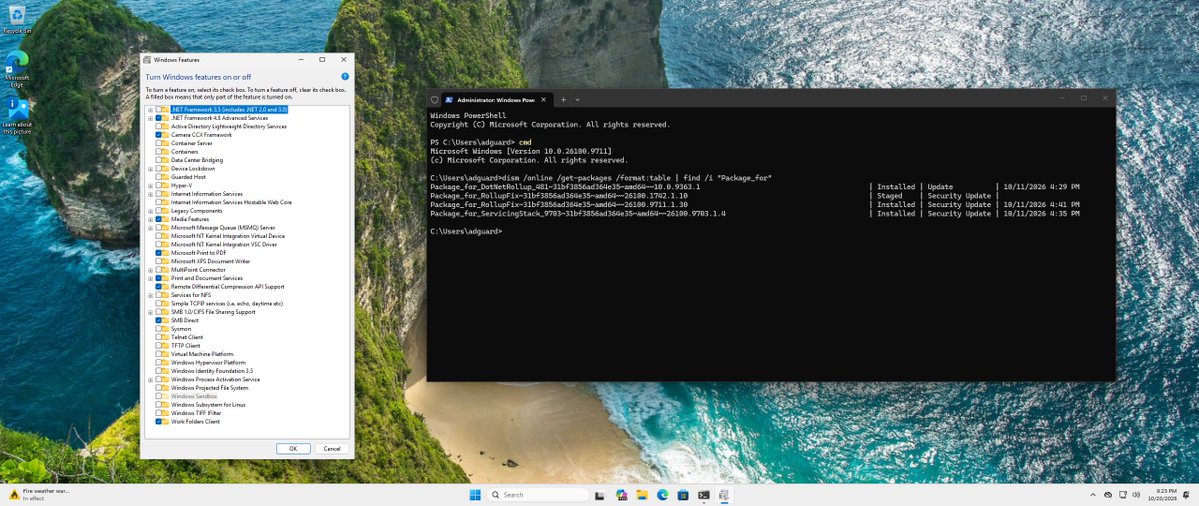Image resolution: width=1199 pixels, height=506 pixels.
Task: Toggle .NET Framework 4.8 Advanced Services checkbox
Action: click(x=158, y=118)
